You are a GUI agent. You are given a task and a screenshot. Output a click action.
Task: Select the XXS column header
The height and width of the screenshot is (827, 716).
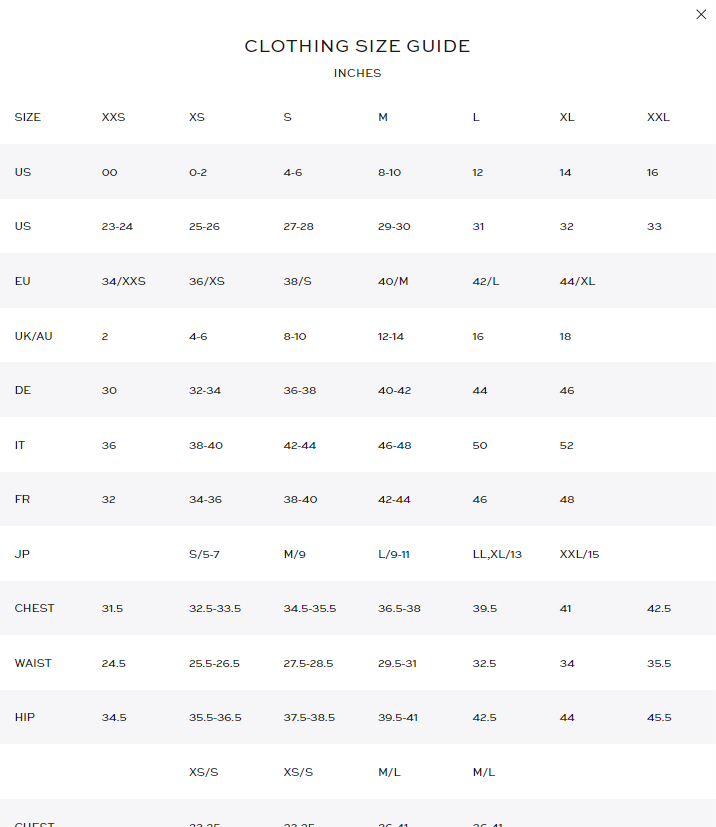(113, 117)
